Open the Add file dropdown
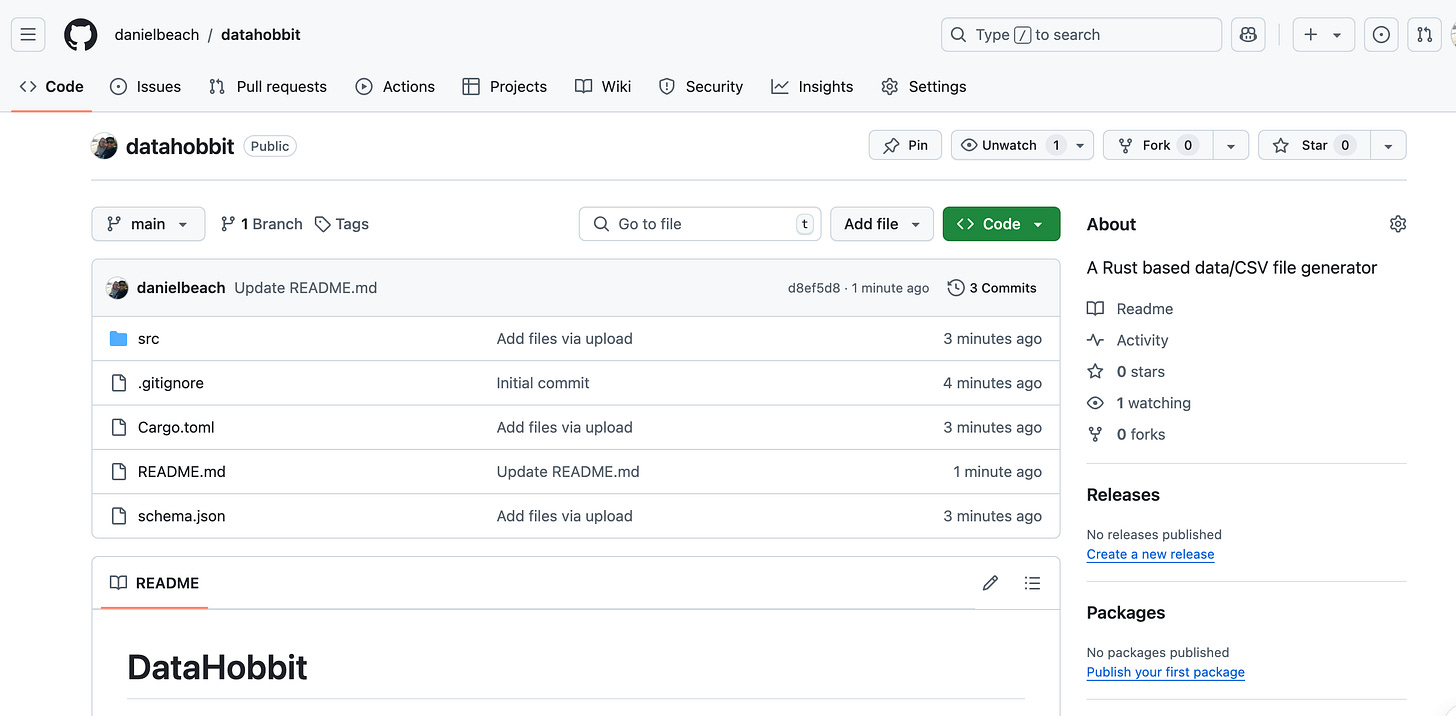The width and height of the screenshot is (1456, 716). coord(882,224)
